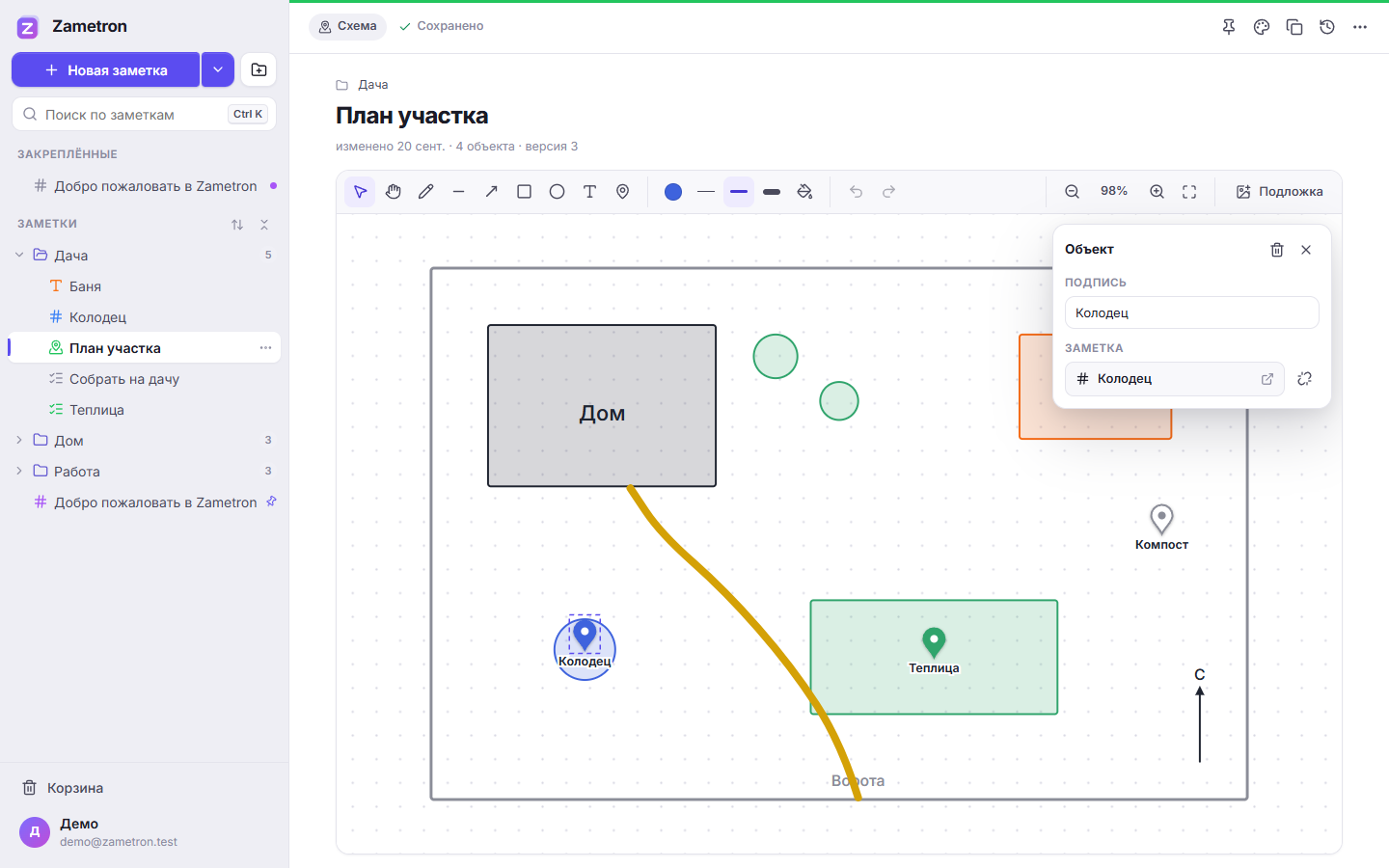Redo the canvas action
This screenshot has width=1389, height=868.
[888, 192]
